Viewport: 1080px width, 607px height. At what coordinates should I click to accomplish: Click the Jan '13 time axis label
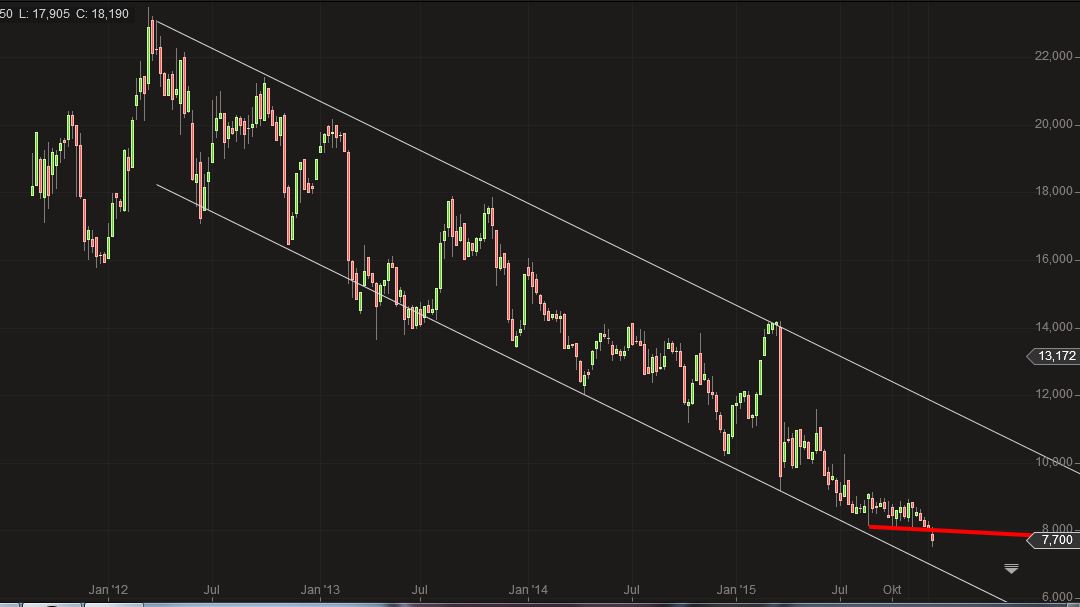(x=320, y=590)
